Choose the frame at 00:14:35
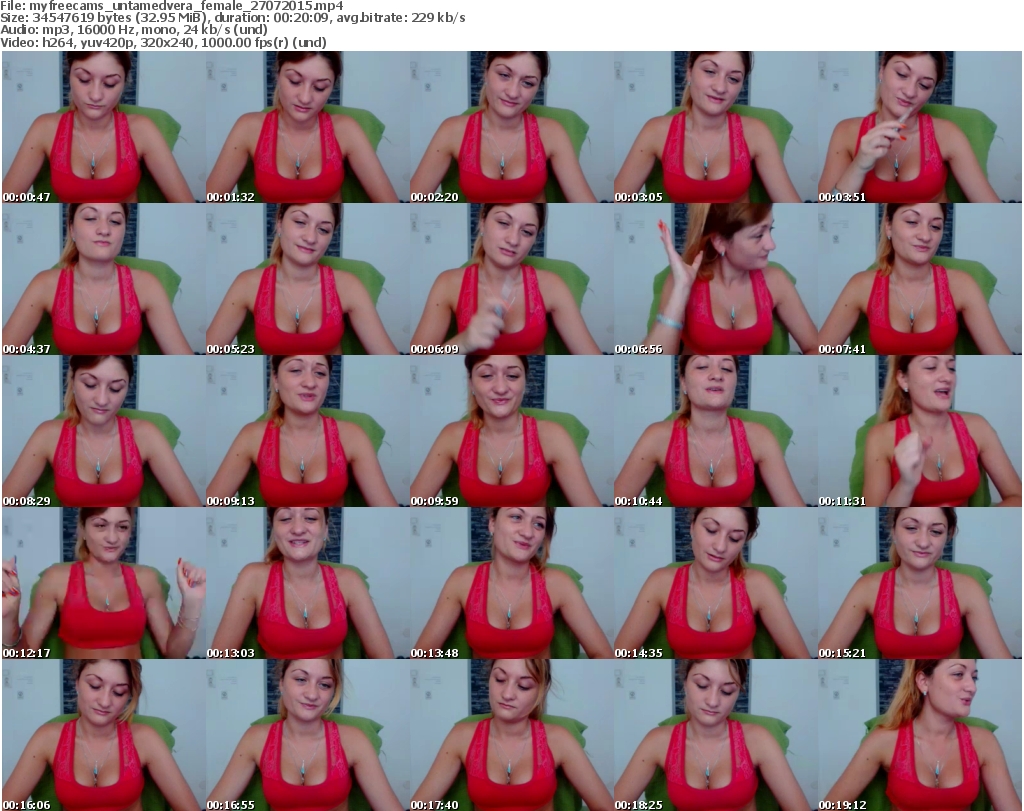Screen dimensions: 1024x811 [715, 583]
